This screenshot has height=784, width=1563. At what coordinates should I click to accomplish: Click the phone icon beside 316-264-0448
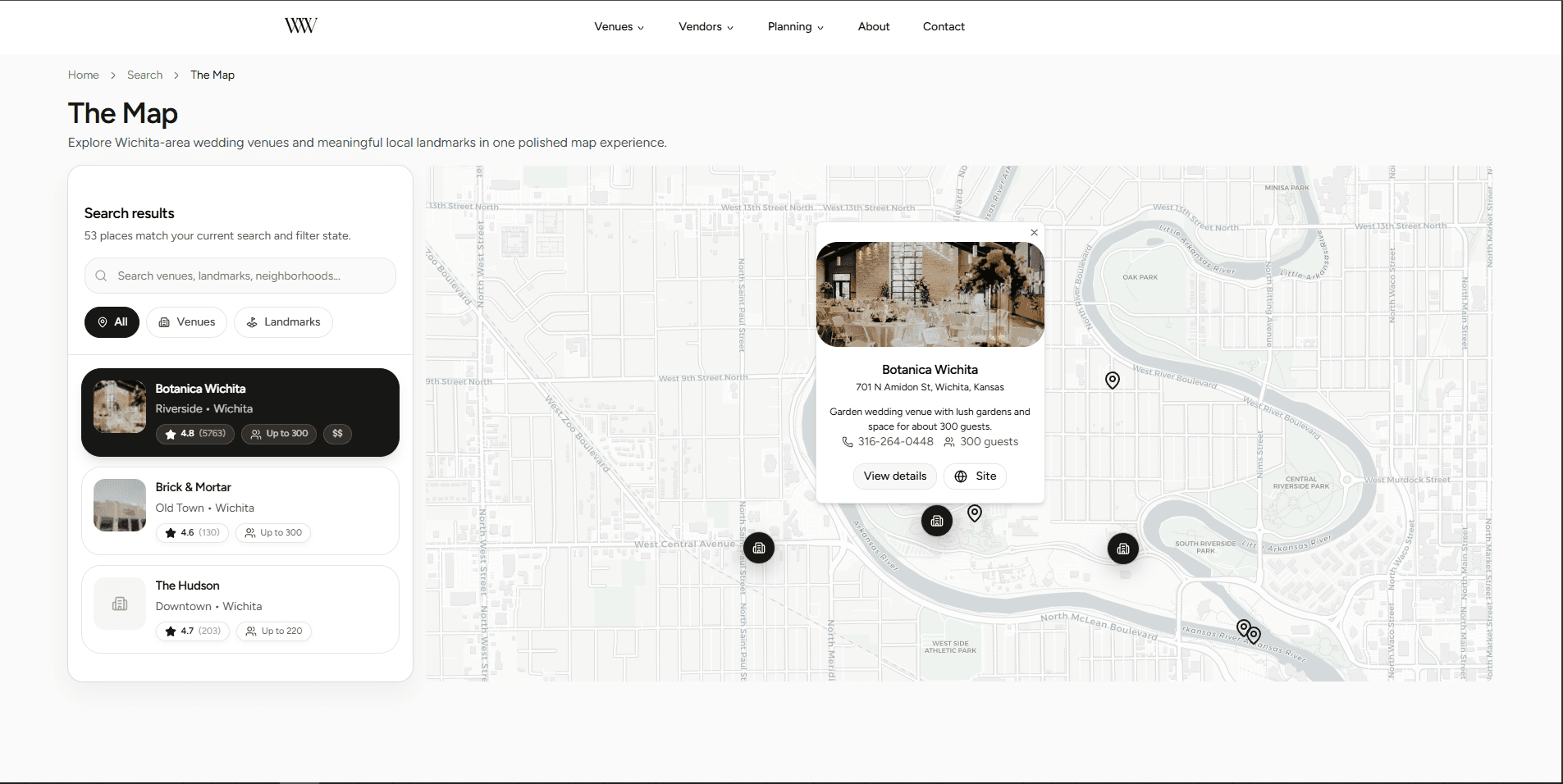(x=846, y=442)
